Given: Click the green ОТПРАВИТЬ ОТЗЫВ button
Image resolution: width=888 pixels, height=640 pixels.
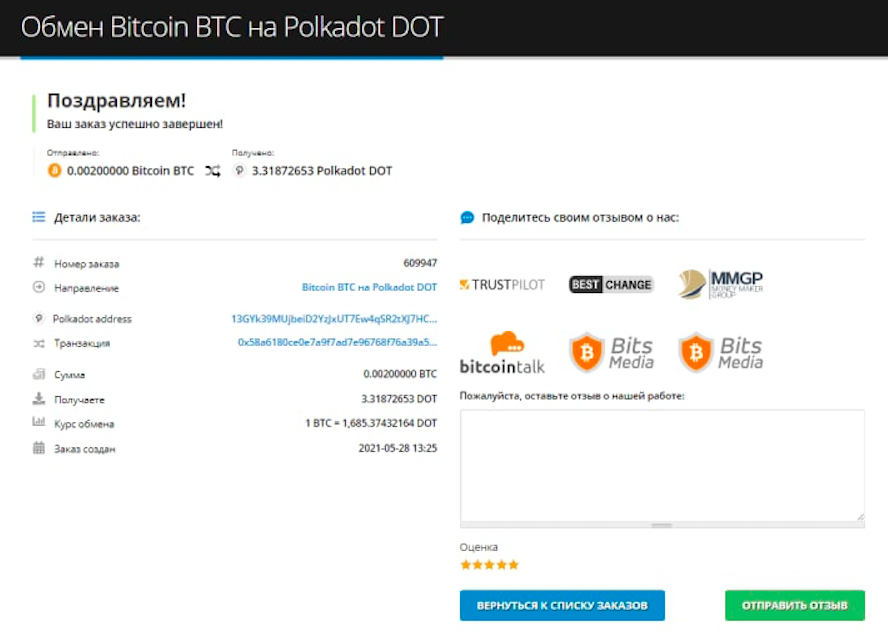Looking at the screenshot, I should tap(795, 605).
